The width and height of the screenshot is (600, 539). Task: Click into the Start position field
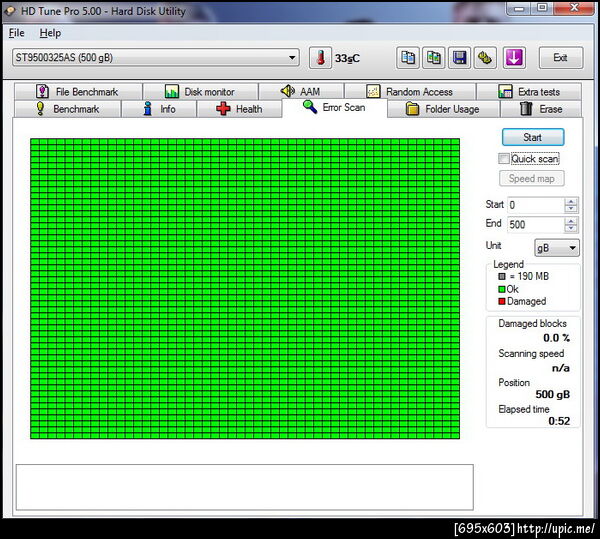click(535, 205)
